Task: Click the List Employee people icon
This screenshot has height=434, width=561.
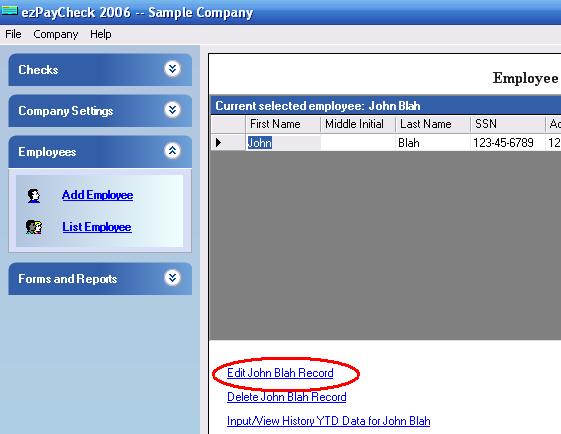Action: [x=34, y=227]
